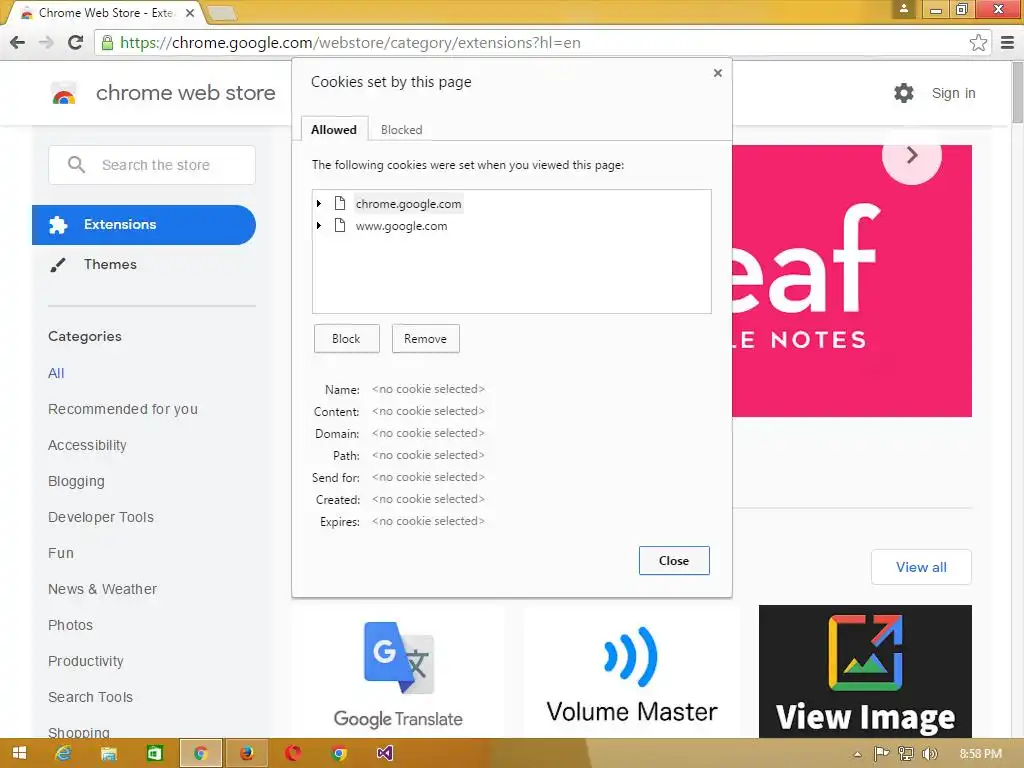Open the Blogging category
The height and width of the screenshot is (768, 1024).
pos(76,481)
